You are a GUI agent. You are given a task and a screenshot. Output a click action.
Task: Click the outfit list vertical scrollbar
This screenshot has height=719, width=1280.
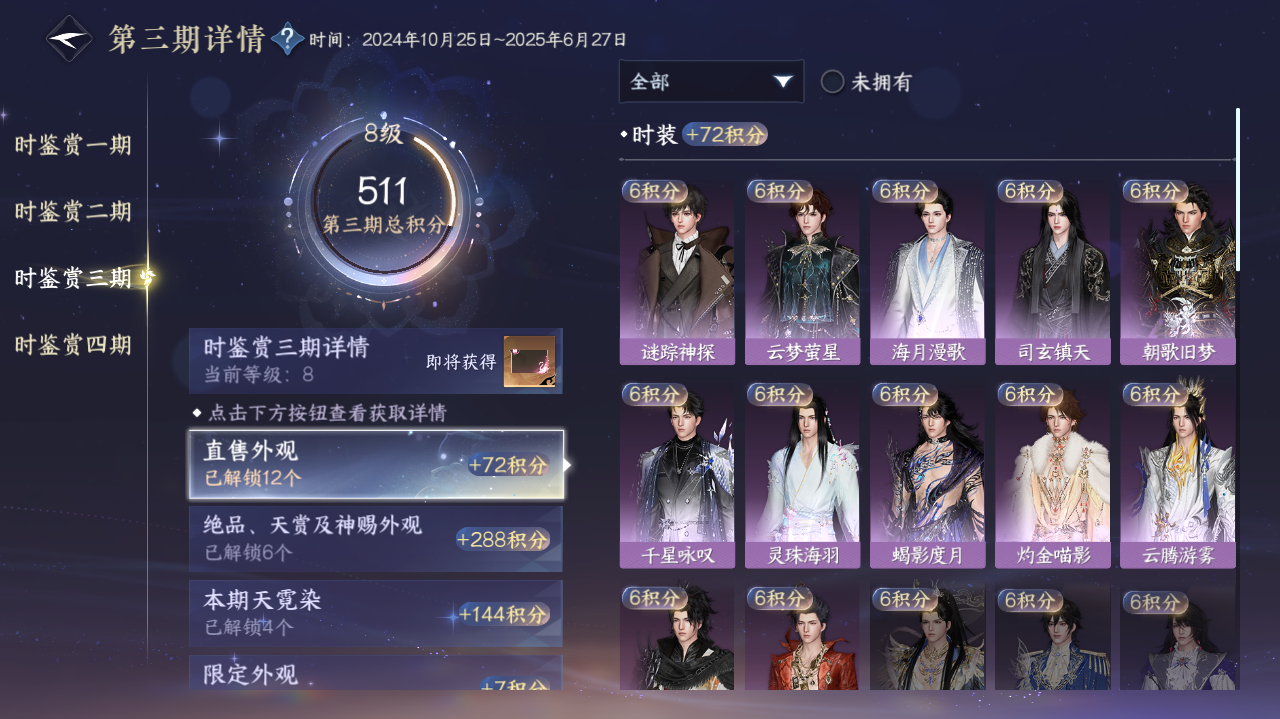[1237, 189]
